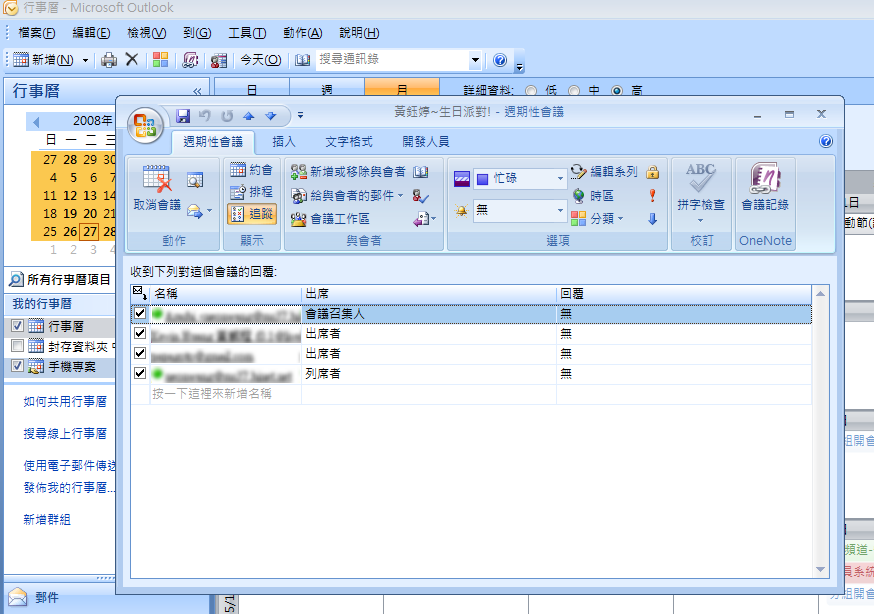Open the 忙碌 show-as dropdown
This screenshot has width=874, height=614.
pos(560,178)
